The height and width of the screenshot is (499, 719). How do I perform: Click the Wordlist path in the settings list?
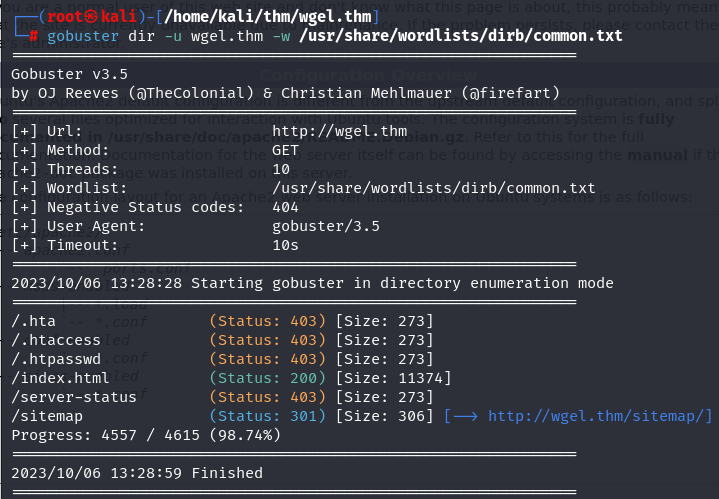[x=433, y=188]
